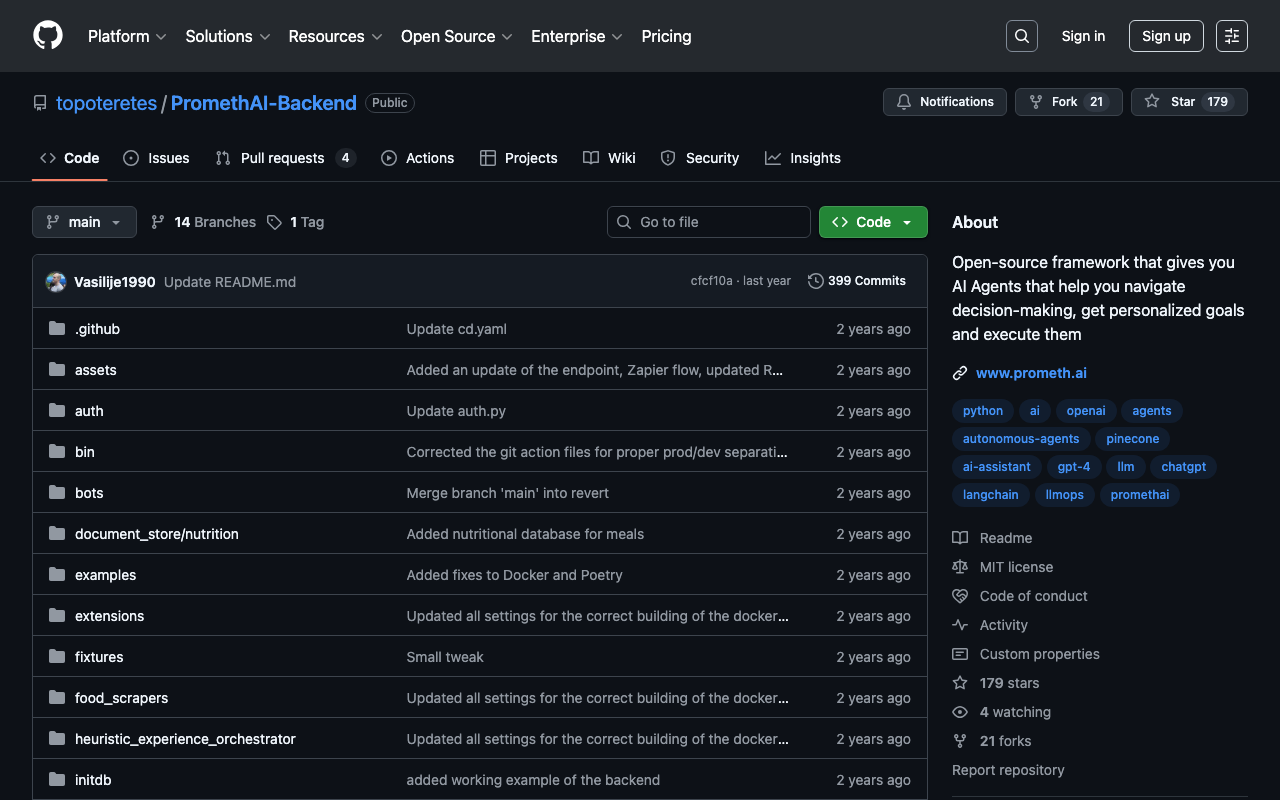1280x800 pixels.
Task: Click the tag icon showing 1 Tag
Action: [x=274, y=222]
